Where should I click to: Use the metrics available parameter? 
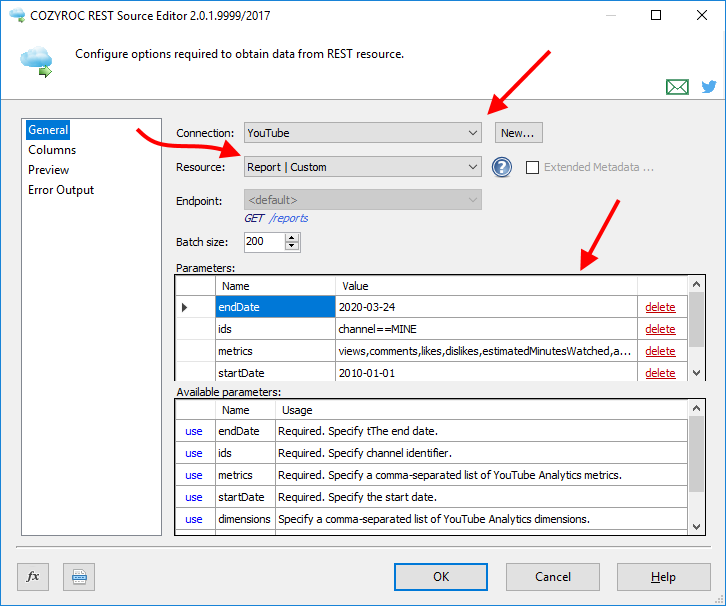pos(194,475)
